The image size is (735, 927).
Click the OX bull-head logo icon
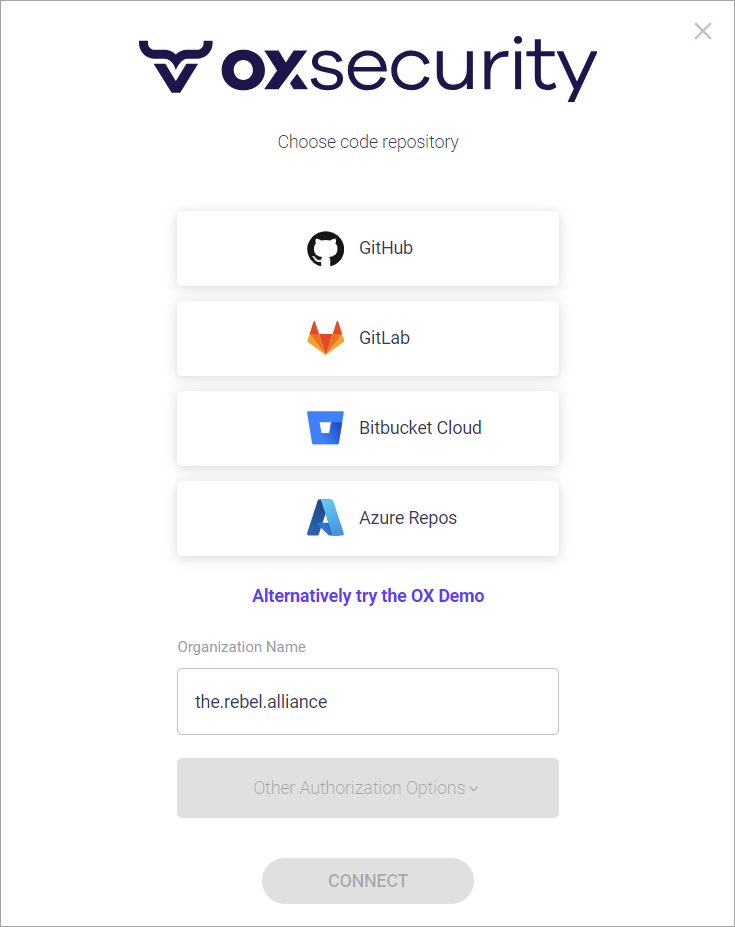pyautogui.click(x=173, y=66)
